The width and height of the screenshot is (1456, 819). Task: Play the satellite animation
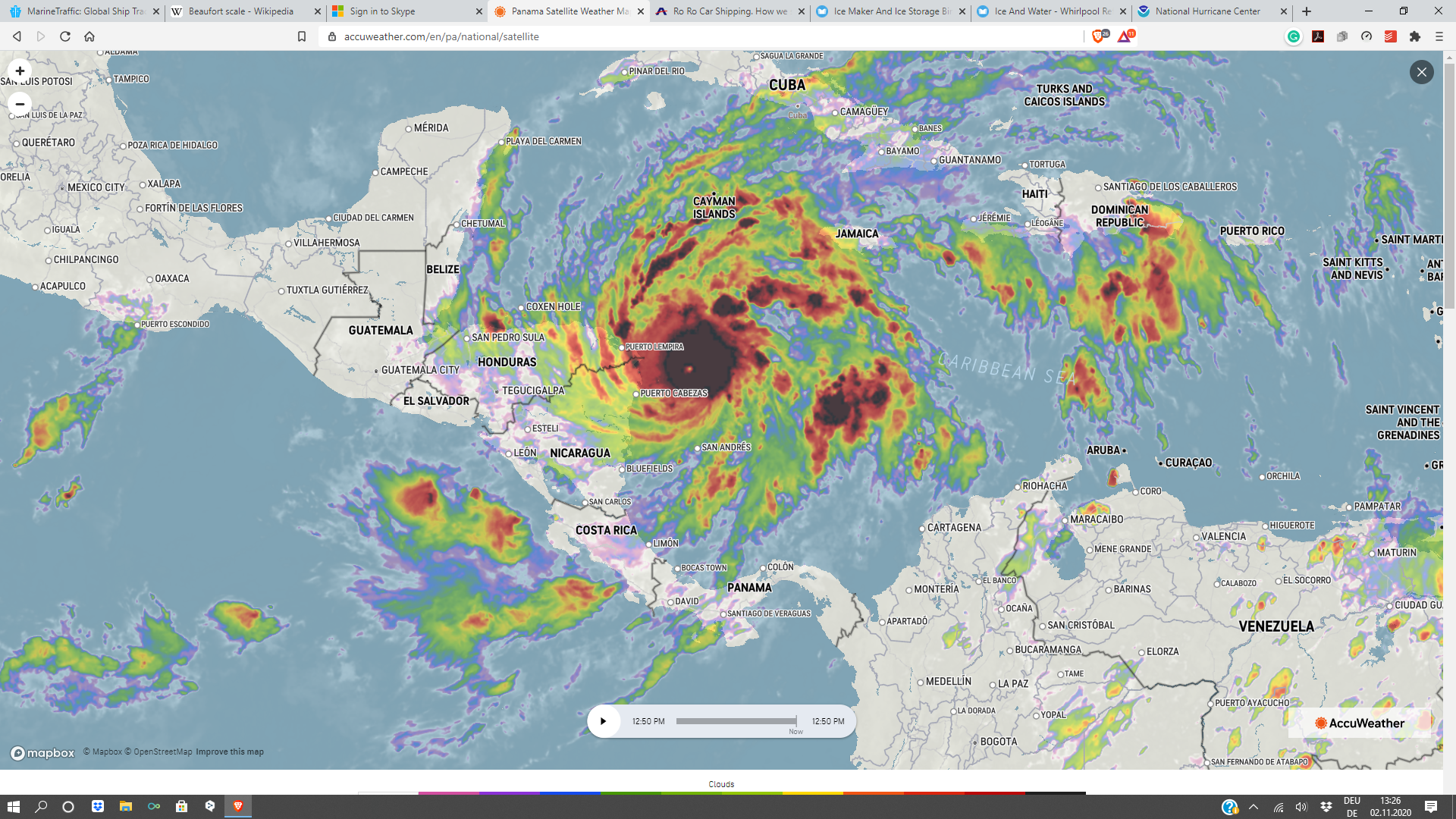pyautogui.click(x=604, y=721)
